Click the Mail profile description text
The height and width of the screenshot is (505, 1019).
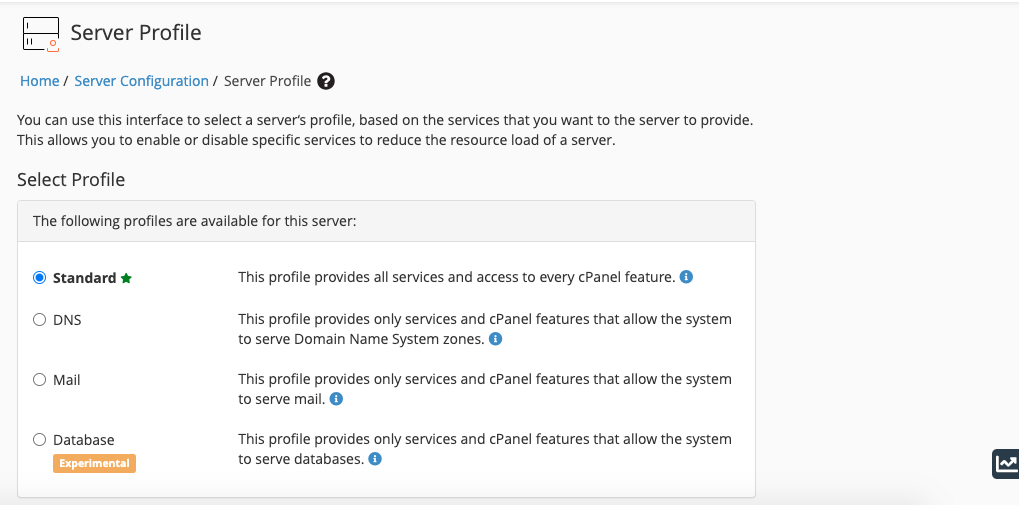click(484, 389)
